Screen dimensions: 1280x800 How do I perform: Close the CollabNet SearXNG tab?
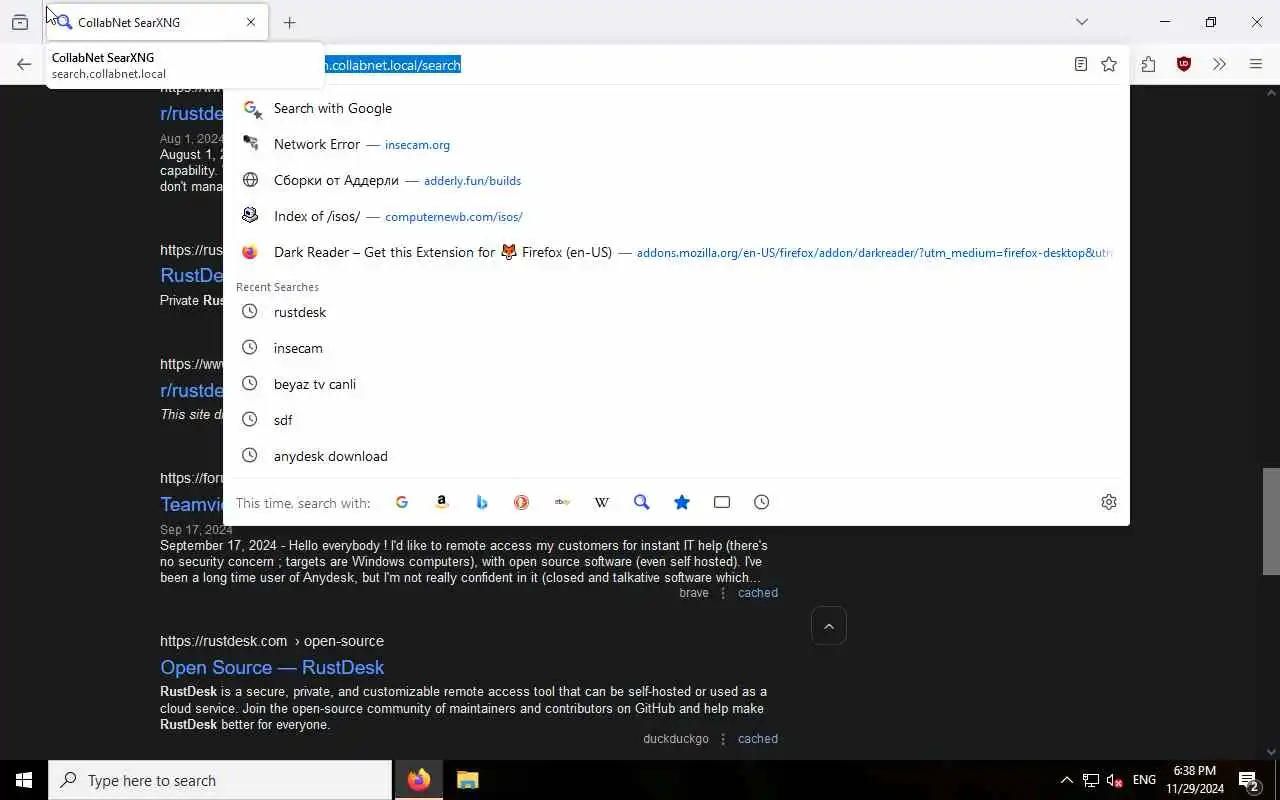tap(251, 22)
